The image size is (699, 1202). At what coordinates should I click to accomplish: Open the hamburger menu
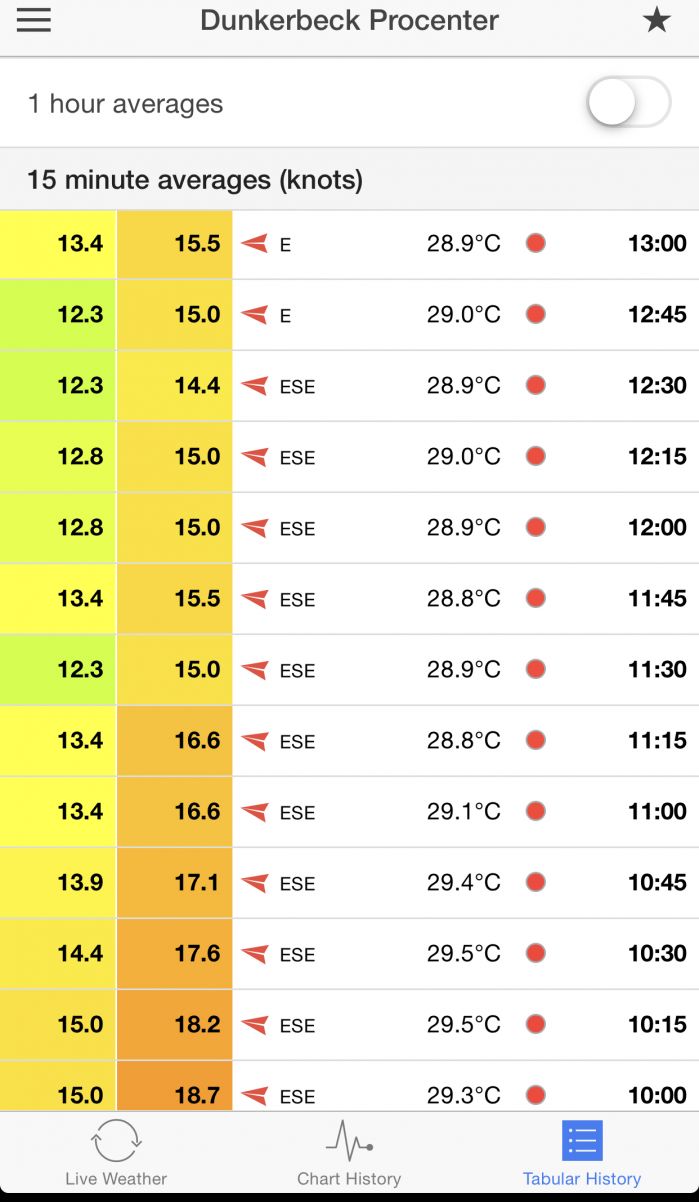pos(34,20)
